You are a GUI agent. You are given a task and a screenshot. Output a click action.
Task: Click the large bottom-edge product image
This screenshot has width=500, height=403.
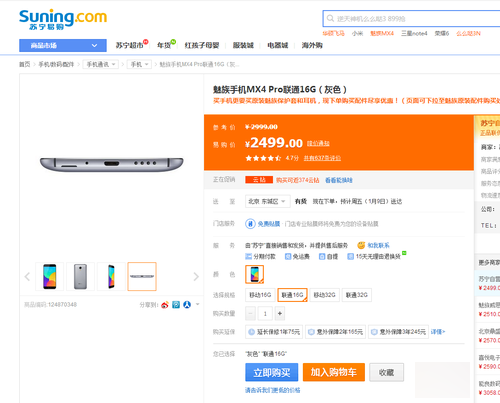pos(111,164)
